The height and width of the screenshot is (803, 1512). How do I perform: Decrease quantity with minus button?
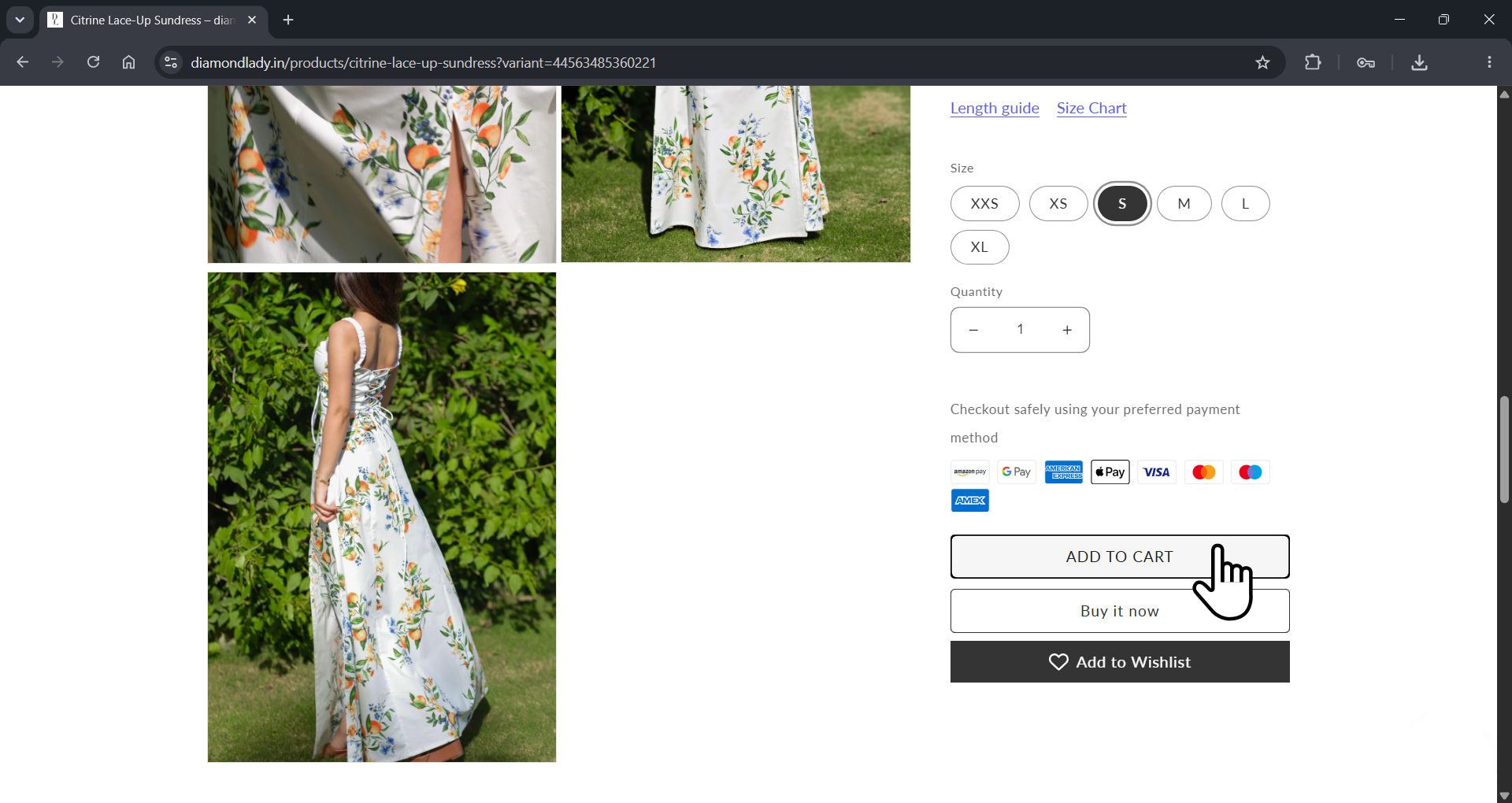pos(973,330)
